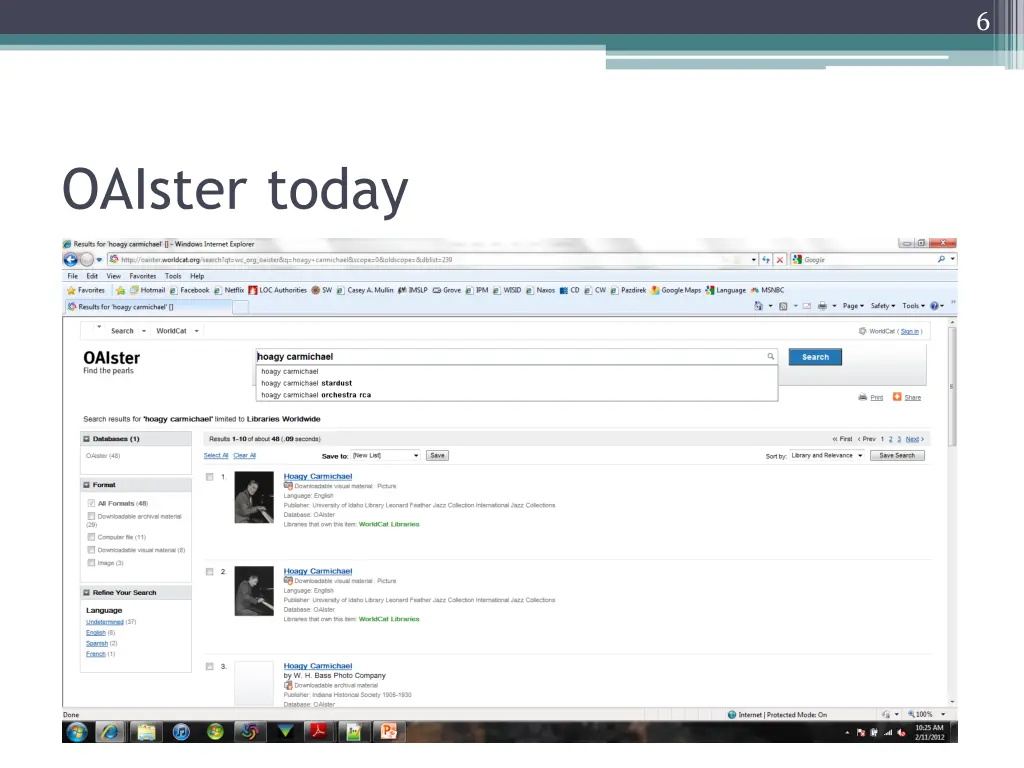Open the zoom level 100% control

tap(925, 714)
